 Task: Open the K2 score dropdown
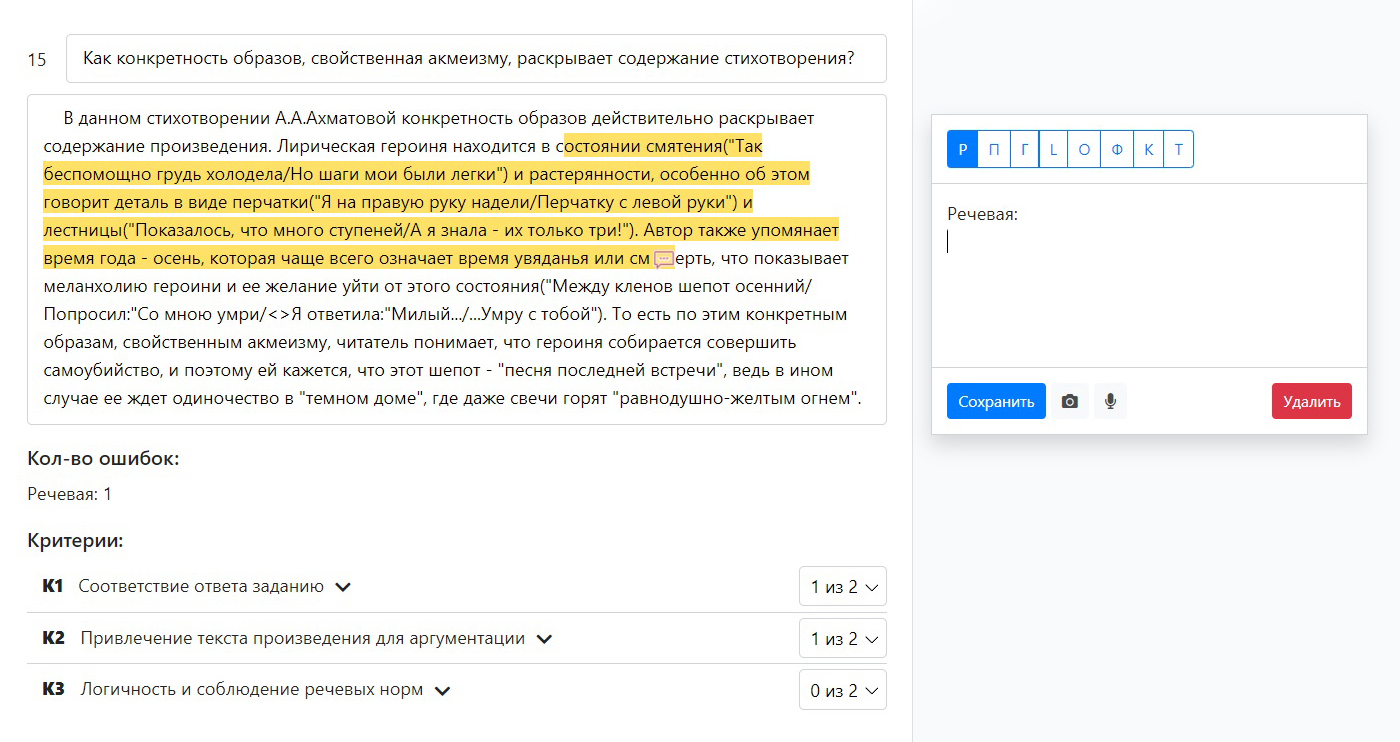coord(842,638)
